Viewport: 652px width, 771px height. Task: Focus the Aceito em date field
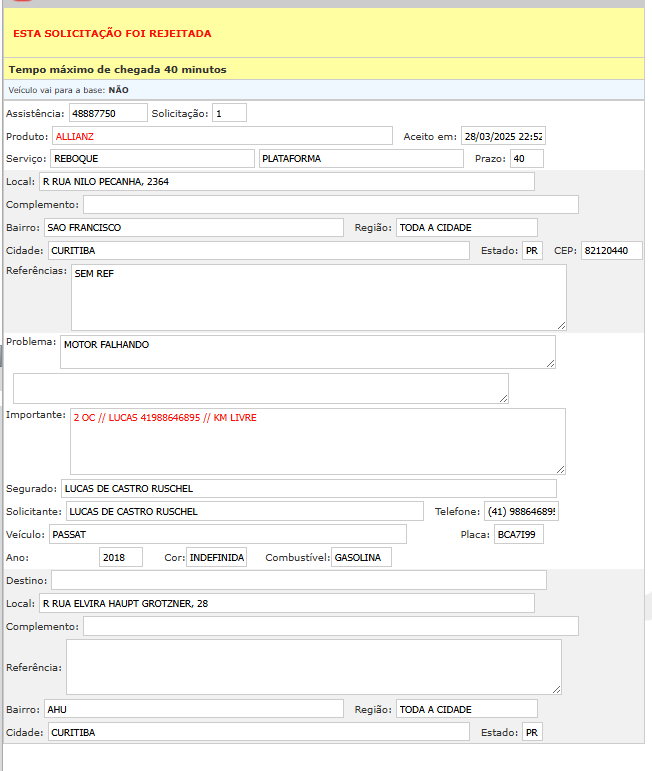[x=502, y=136]
